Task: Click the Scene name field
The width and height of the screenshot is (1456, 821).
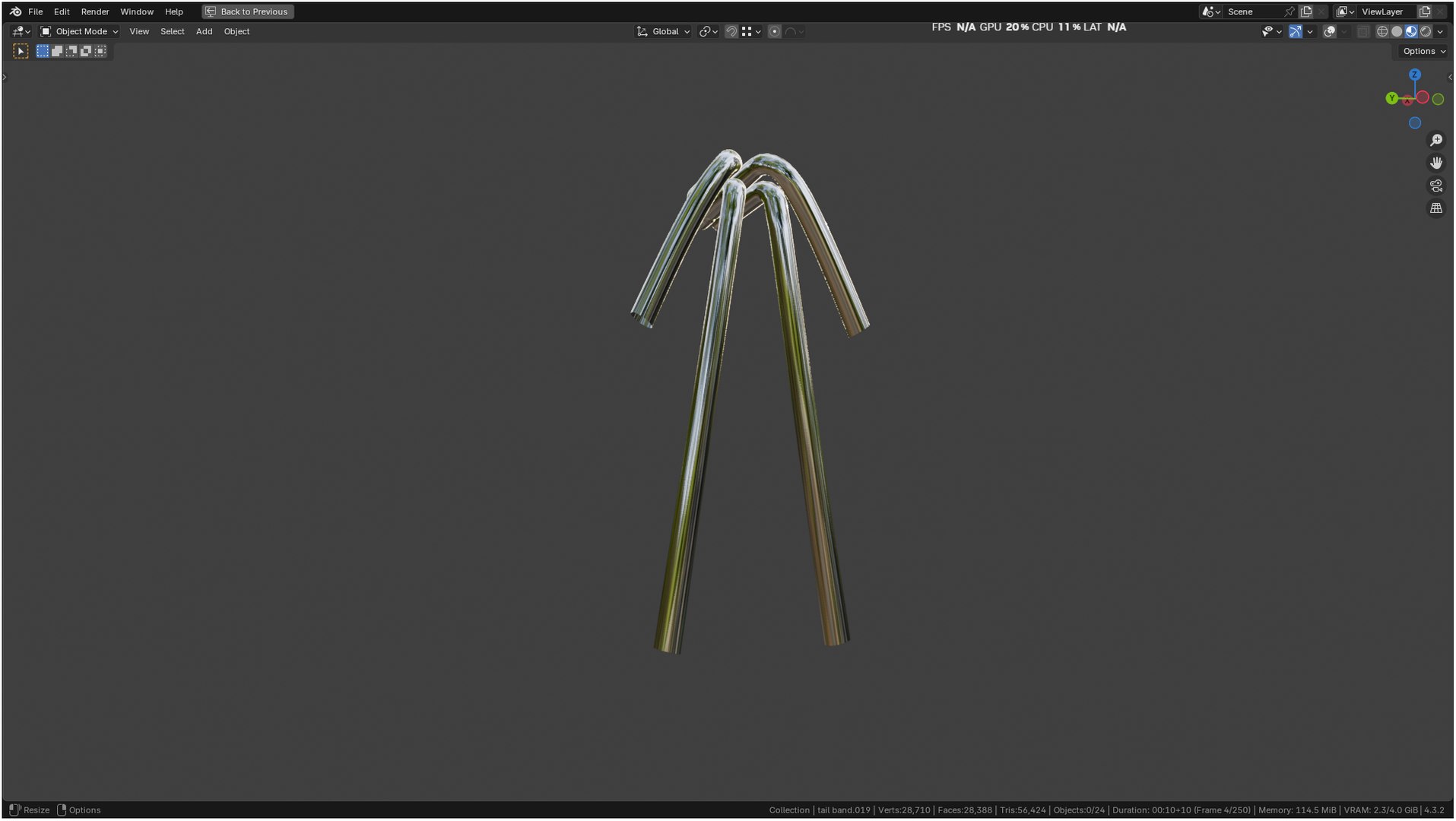Action: point(1253,11)
